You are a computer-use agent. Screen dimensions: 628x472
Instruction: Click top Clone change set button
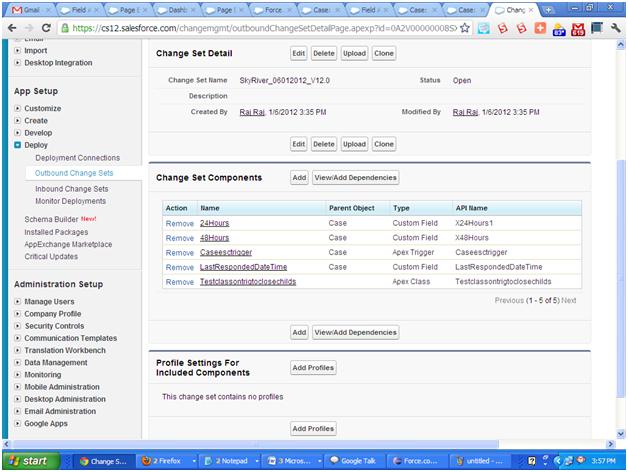click(384, 53)
